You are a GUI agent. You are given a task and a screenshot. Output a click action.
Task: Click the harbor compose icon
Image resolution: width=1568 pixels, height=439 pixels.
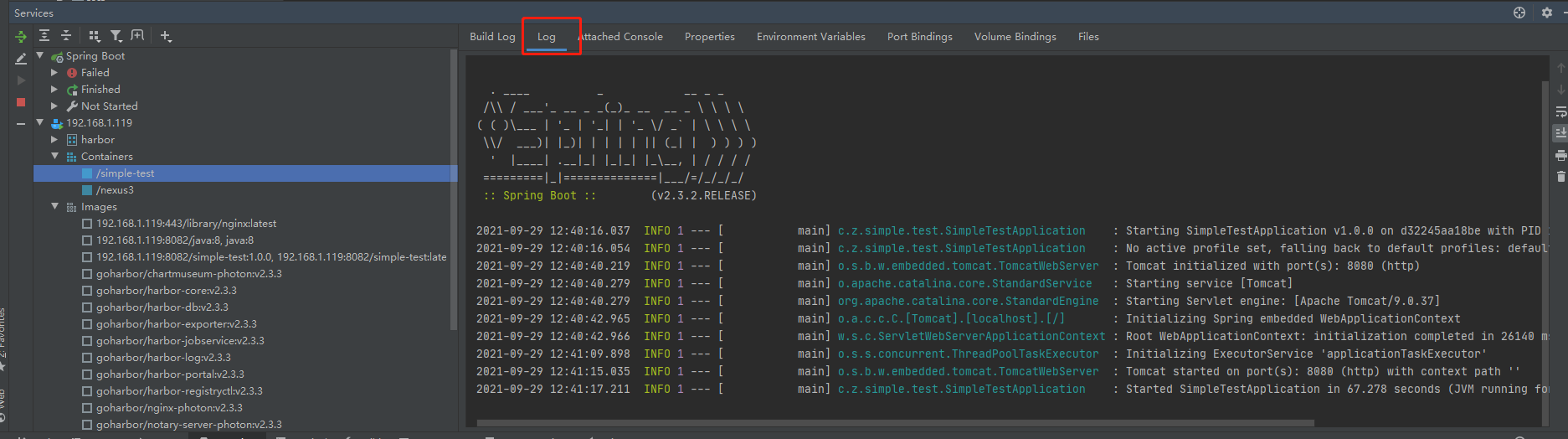pyautogui.click(x=72, y=140)
